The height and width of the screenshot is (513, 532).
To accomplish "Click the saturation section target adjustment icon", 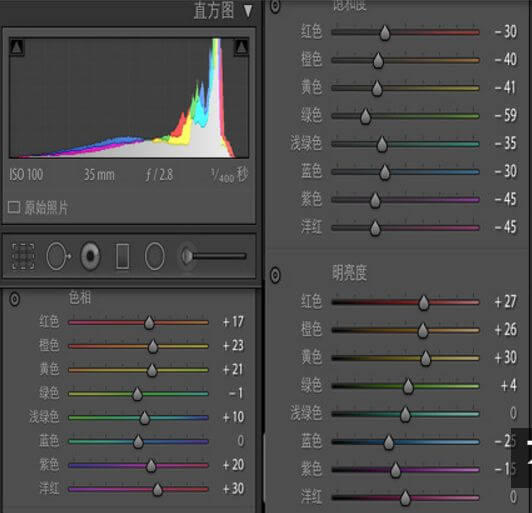I will click(x=275, y=5).
